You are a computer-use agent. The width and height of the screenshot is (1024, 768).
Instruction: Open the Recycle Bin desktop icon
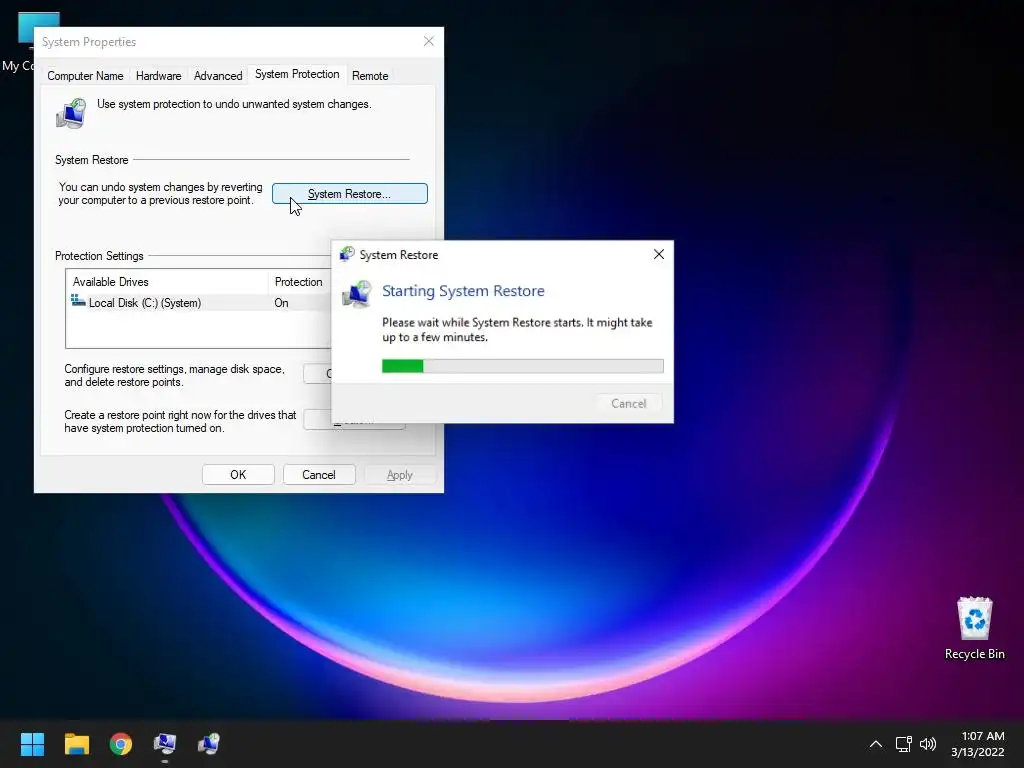974,628
